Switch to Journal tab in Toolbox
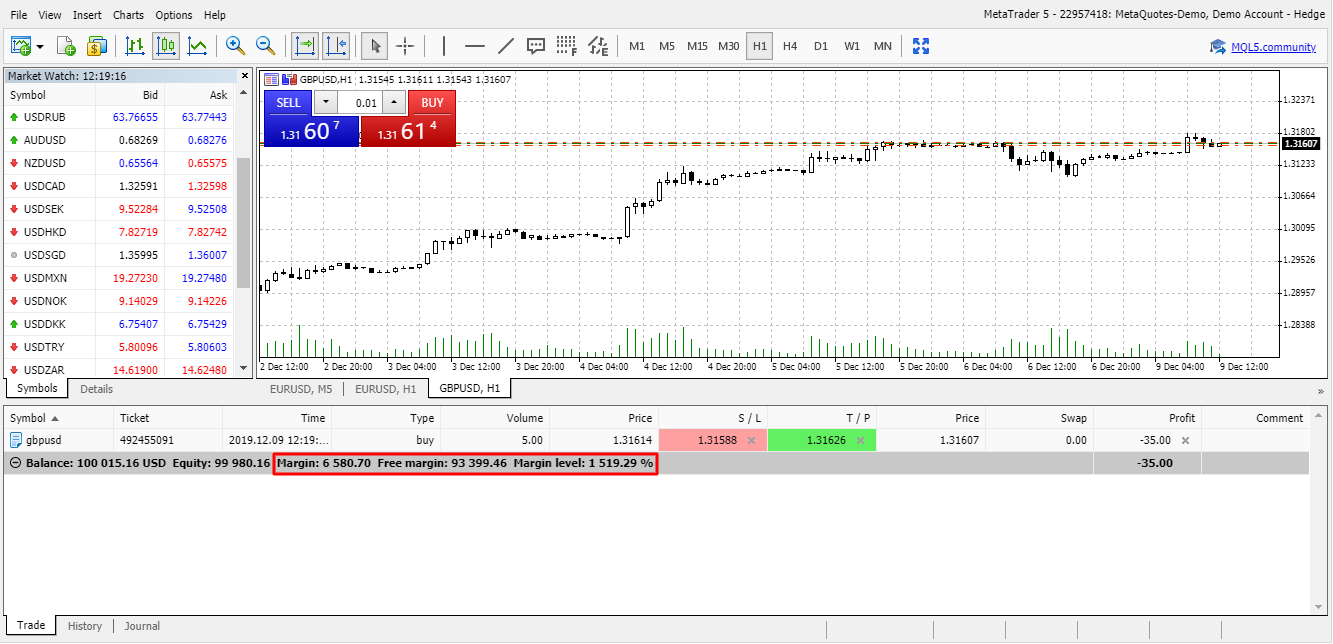1333x644 pixels. click(142, 626)
